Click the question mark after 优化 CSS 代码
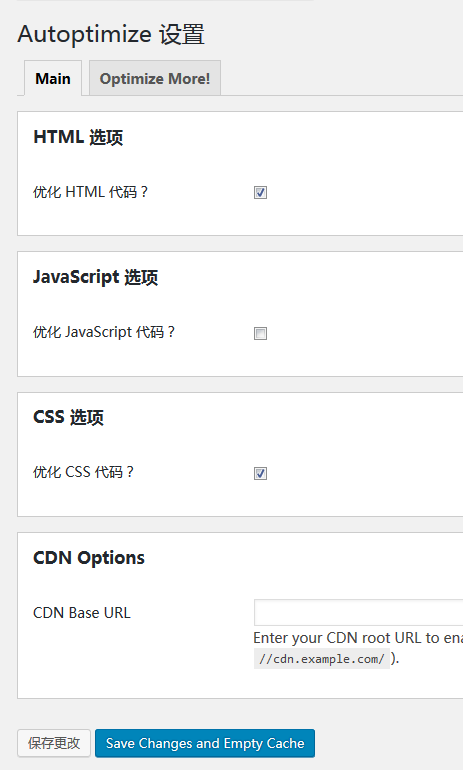463x770 pixels. (129, 472)
